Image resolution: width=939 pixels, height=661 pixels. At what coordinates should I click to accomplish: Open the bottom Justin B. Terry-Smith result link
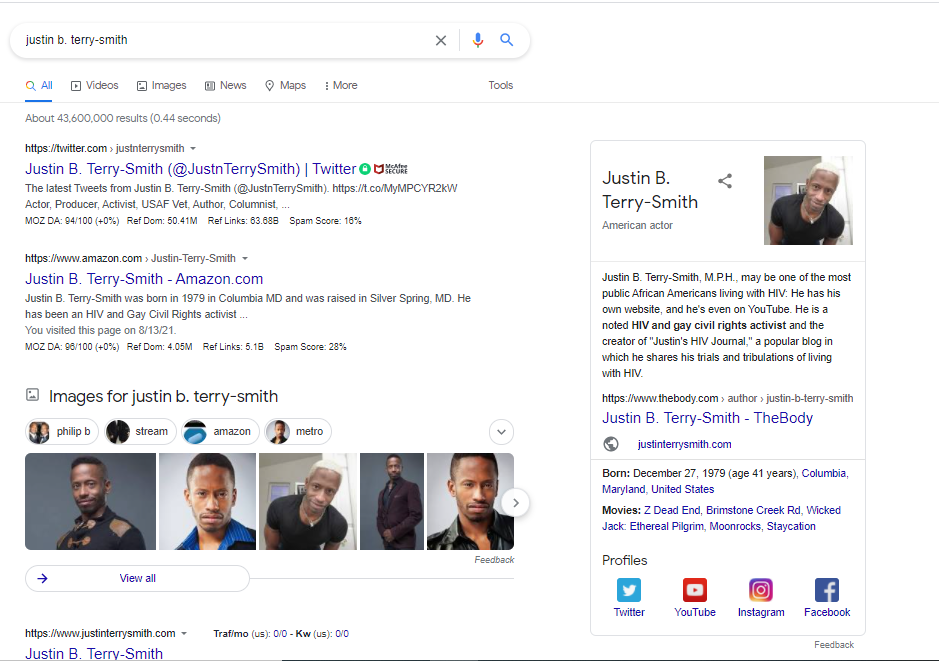[x=94, y=653]
